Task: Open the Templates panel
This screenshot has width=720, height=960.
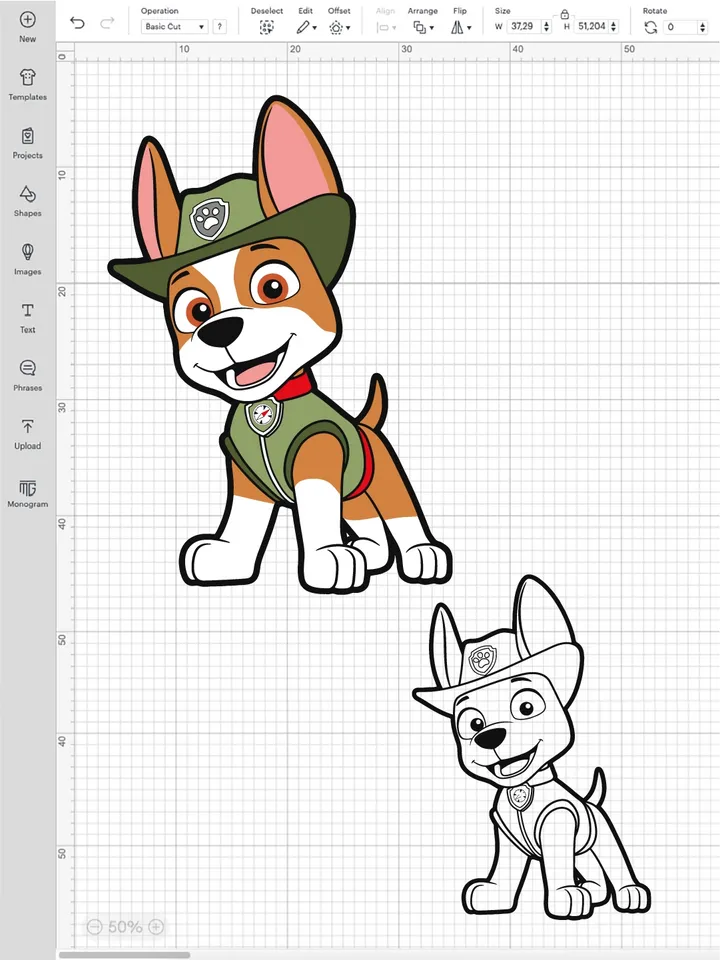Action: [x=27, y=84]
